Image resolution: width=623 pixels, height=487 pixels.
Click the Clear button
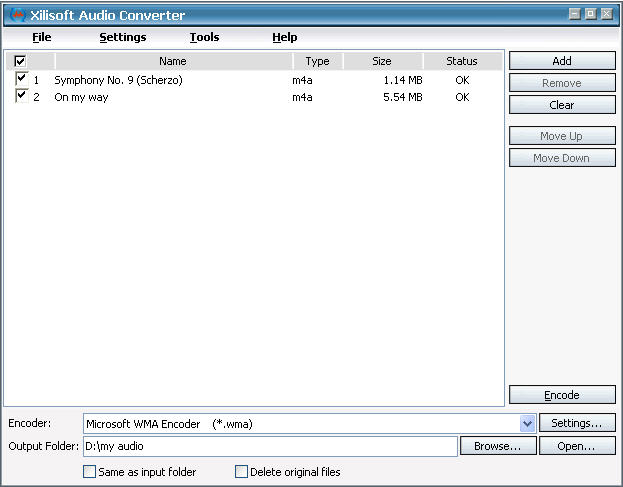point(562,105)
